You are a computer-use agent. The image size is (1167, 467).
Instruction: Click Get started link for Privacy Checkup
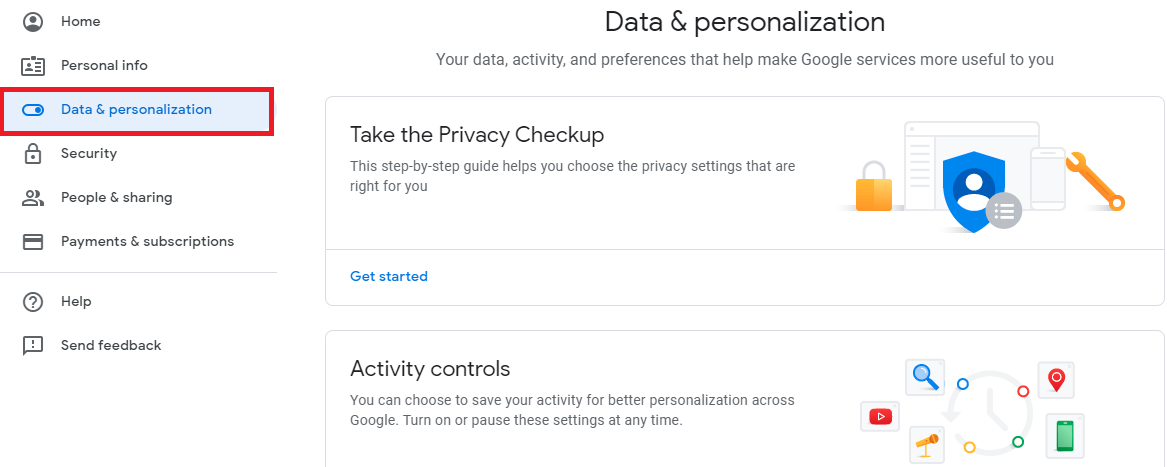tap(389, 276)
